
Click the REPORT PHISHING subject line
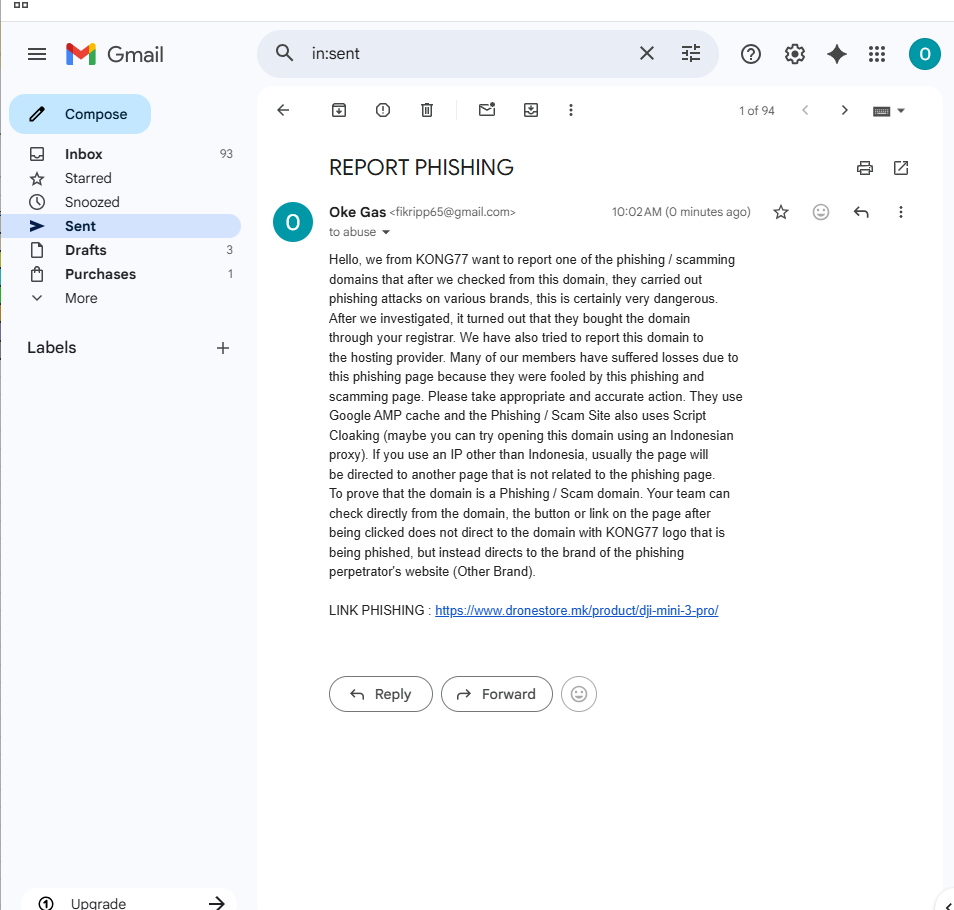point(421,167)
